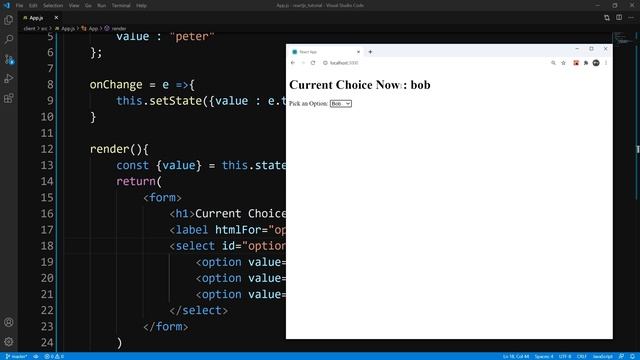
Task: Click '</select>' tag on line 22
Action: click(199, 311)
